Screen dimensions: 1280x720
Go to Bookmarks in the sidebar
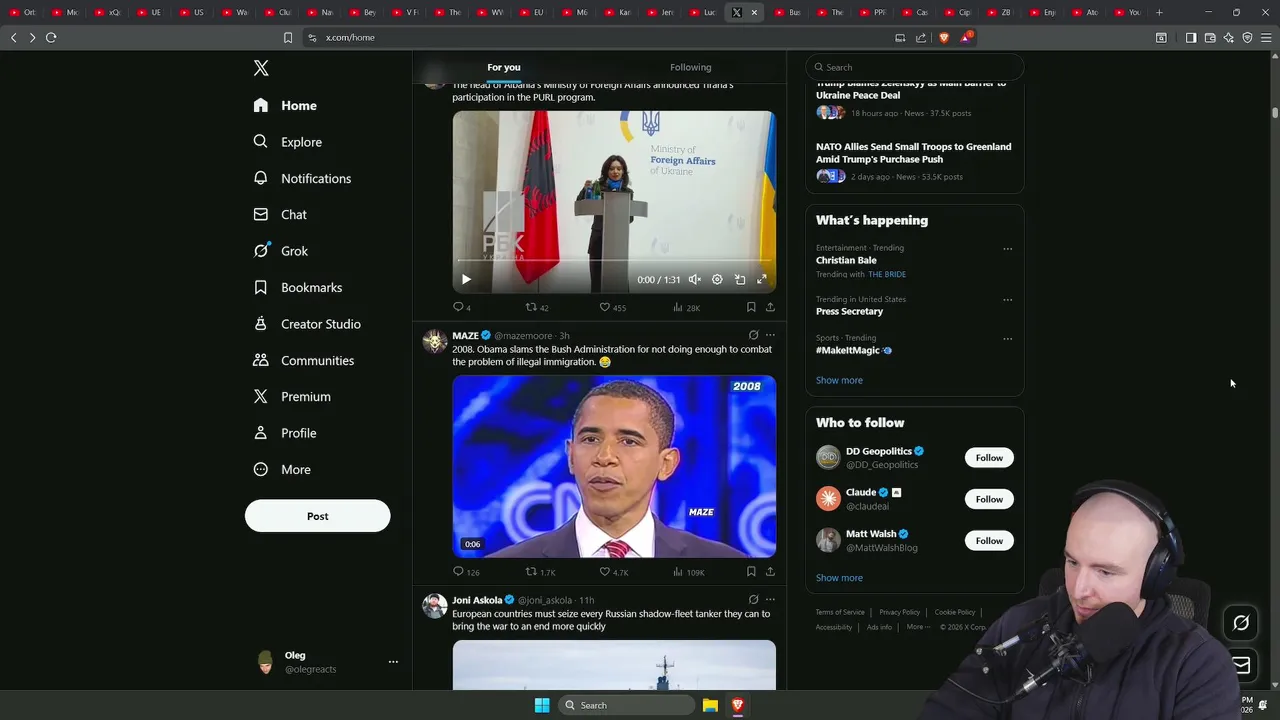coord(298,288)
